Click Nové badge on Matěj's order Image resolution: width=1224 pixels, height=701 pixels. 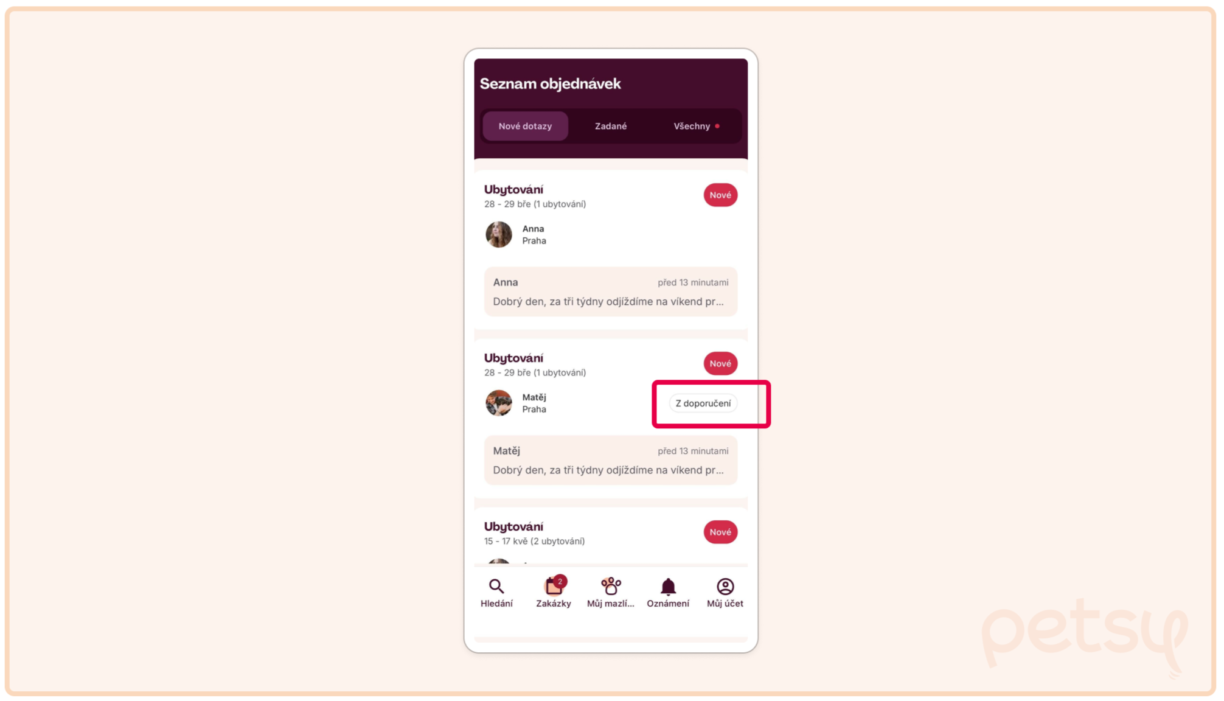pos(720,364)
